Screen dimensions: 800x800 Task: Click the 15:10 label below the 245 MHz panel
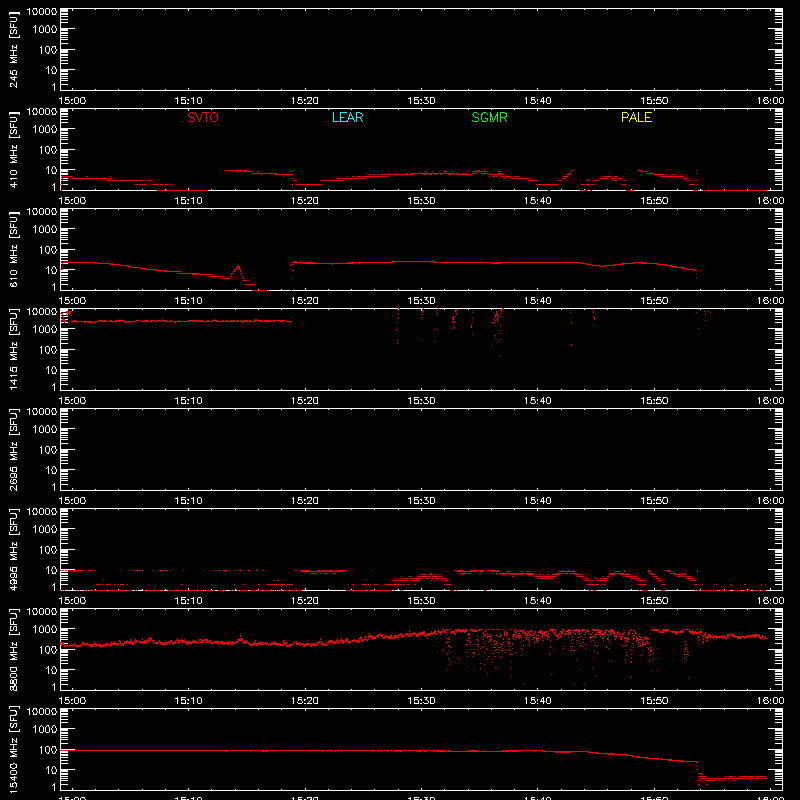point(188,101)
